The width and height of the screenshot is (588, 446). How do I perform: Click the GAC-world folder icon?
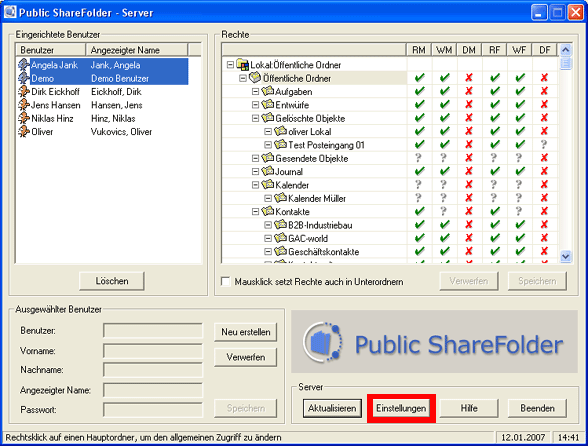coord(280,238)
